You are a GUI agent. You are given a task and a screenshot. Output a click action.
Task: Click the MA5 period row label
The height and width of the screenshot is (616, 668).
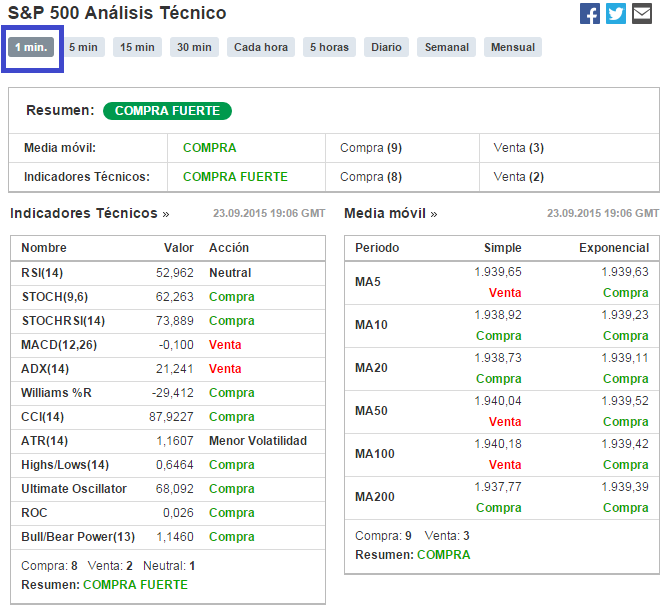[x=368, y=282]
